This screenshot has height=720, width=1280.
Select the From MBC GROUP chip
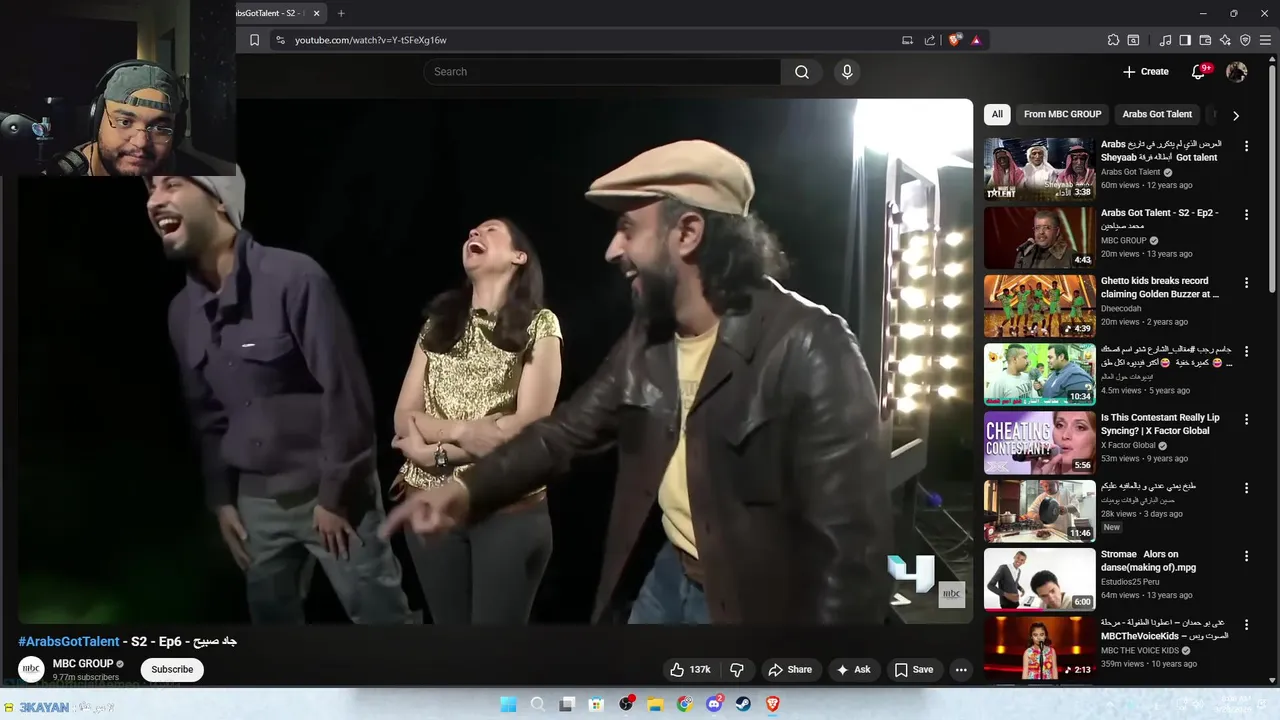[1062, 114]
